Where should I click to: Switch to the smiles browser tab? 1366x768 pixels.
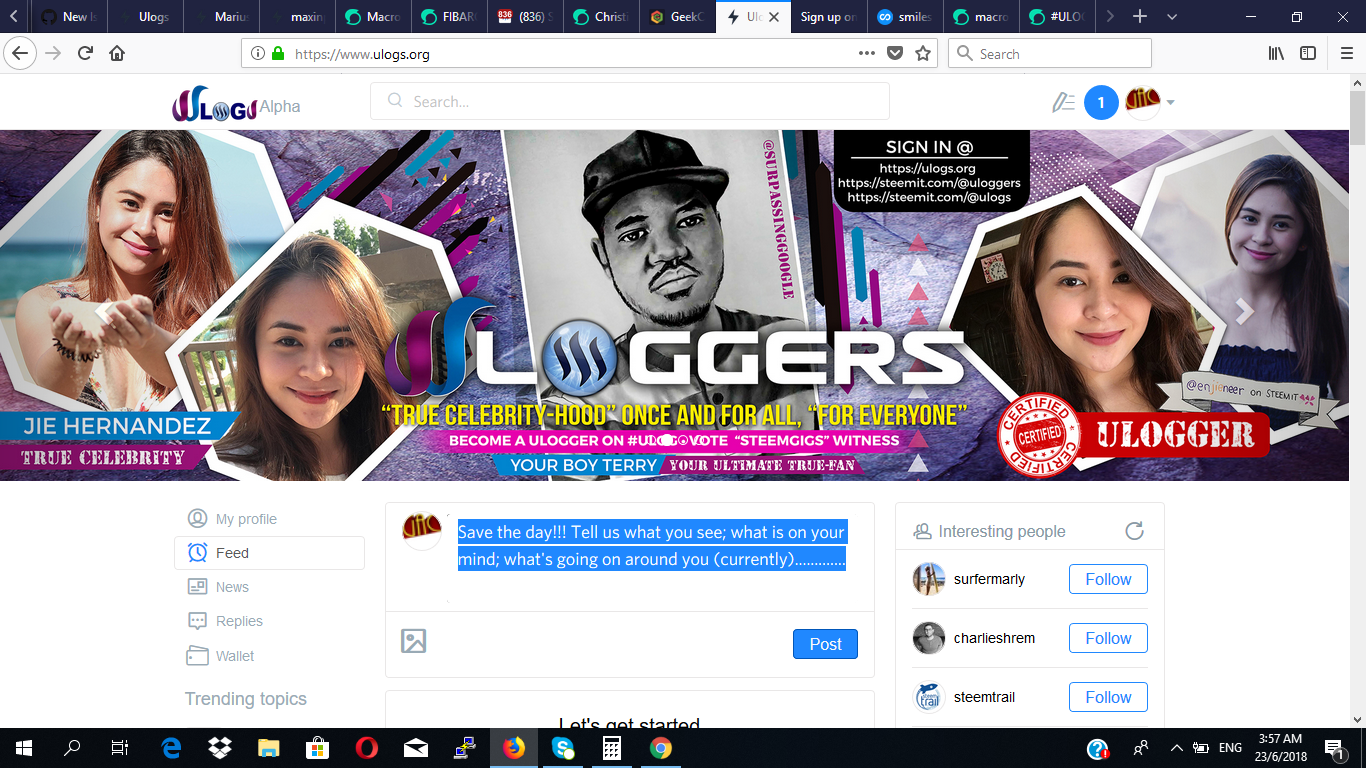point(905,17)
